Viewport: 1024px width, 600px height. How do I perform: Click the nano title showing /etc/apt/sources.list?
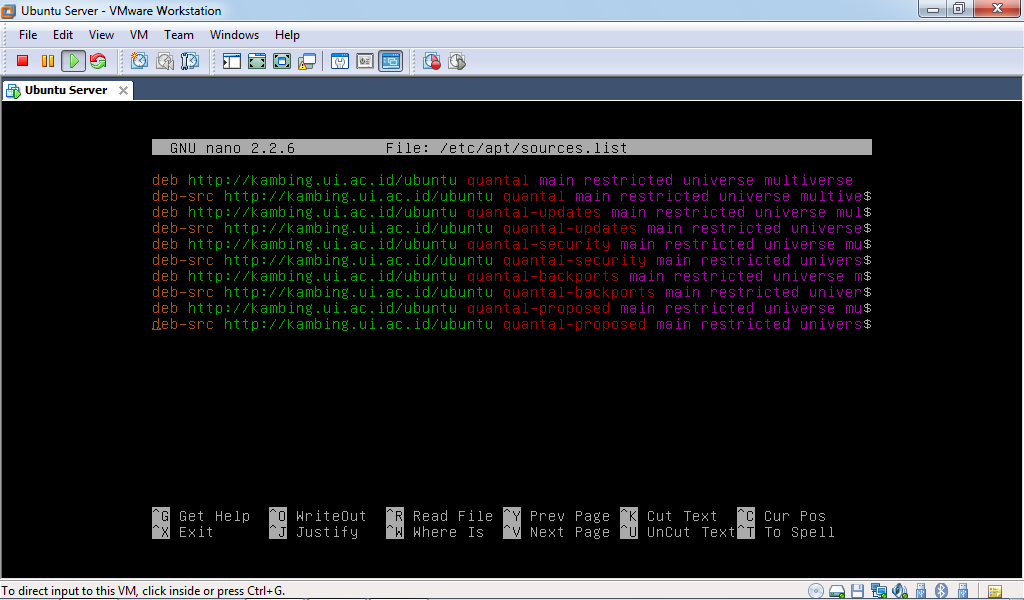tap(506, 148)
